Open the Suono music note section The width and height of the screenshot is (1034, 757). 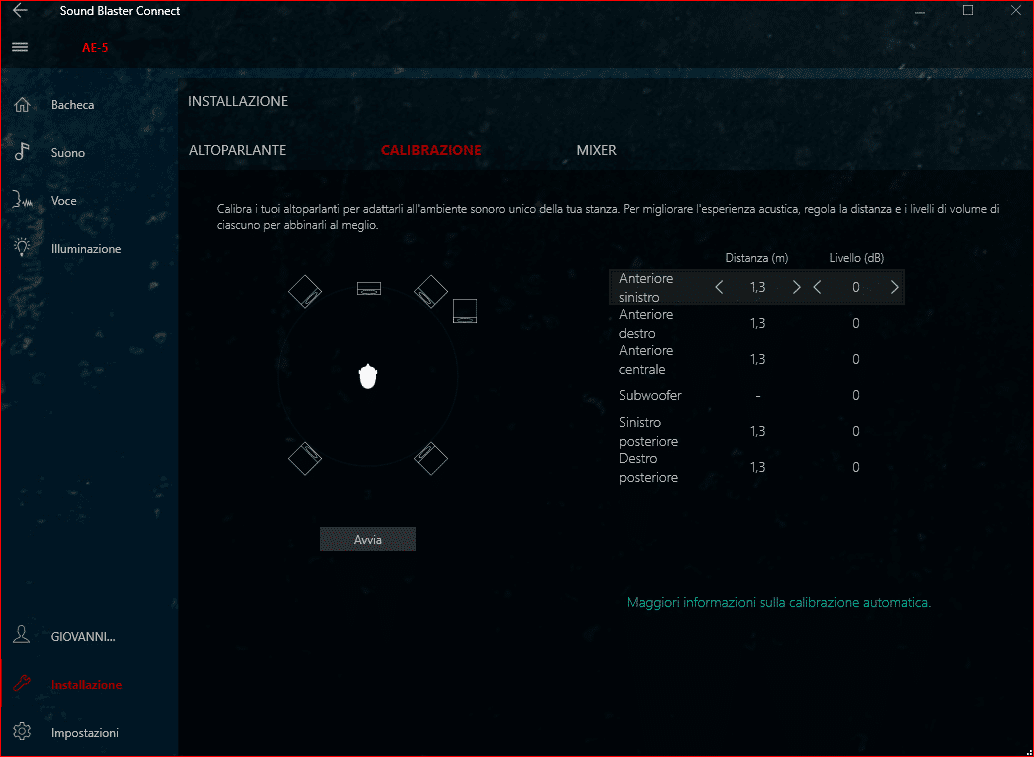tap(22, 153)
